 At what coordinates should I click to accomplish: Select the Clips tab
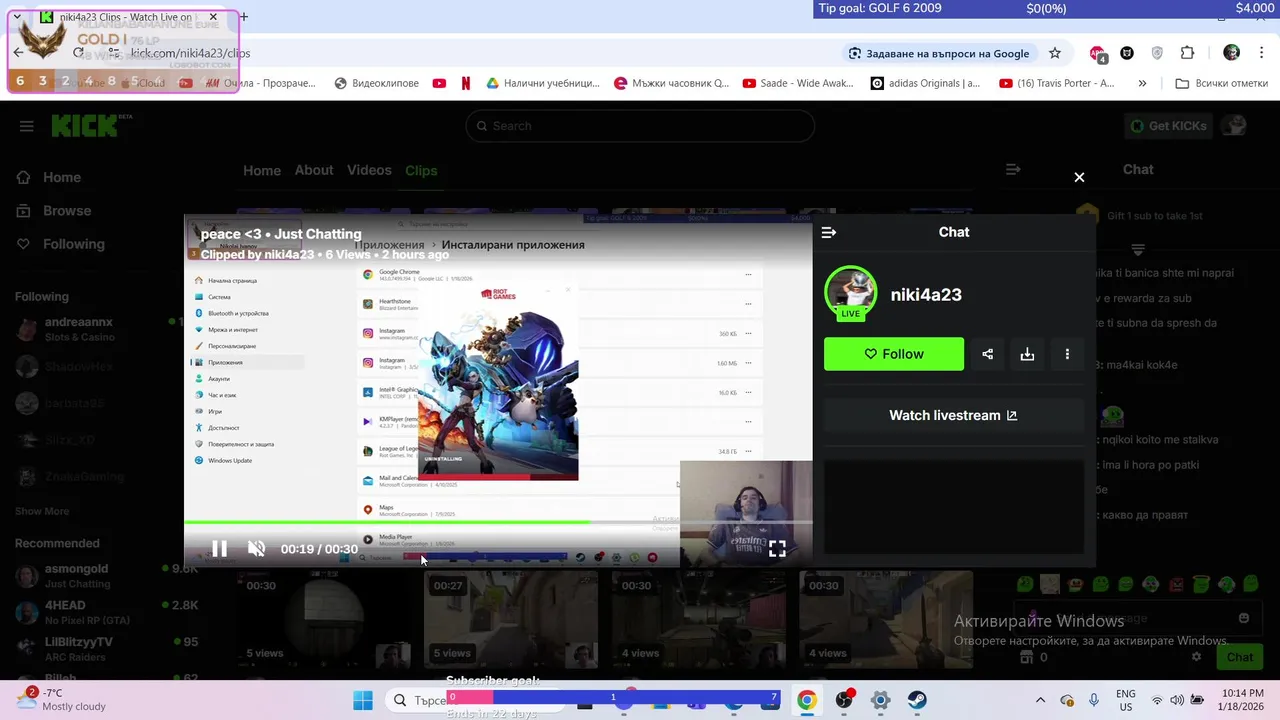coord(421,170)
